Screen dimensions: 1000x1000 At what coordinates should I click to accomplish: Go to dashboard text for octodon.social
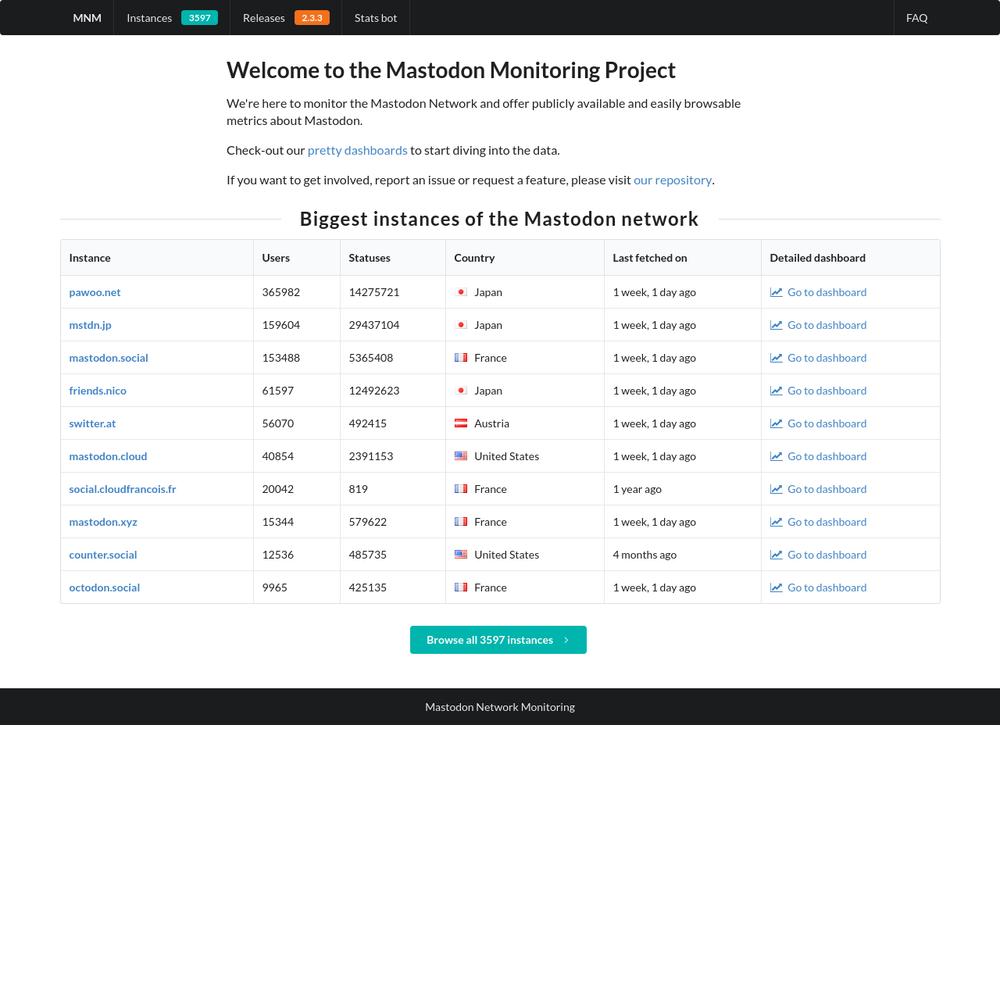[x=827, y=588]
